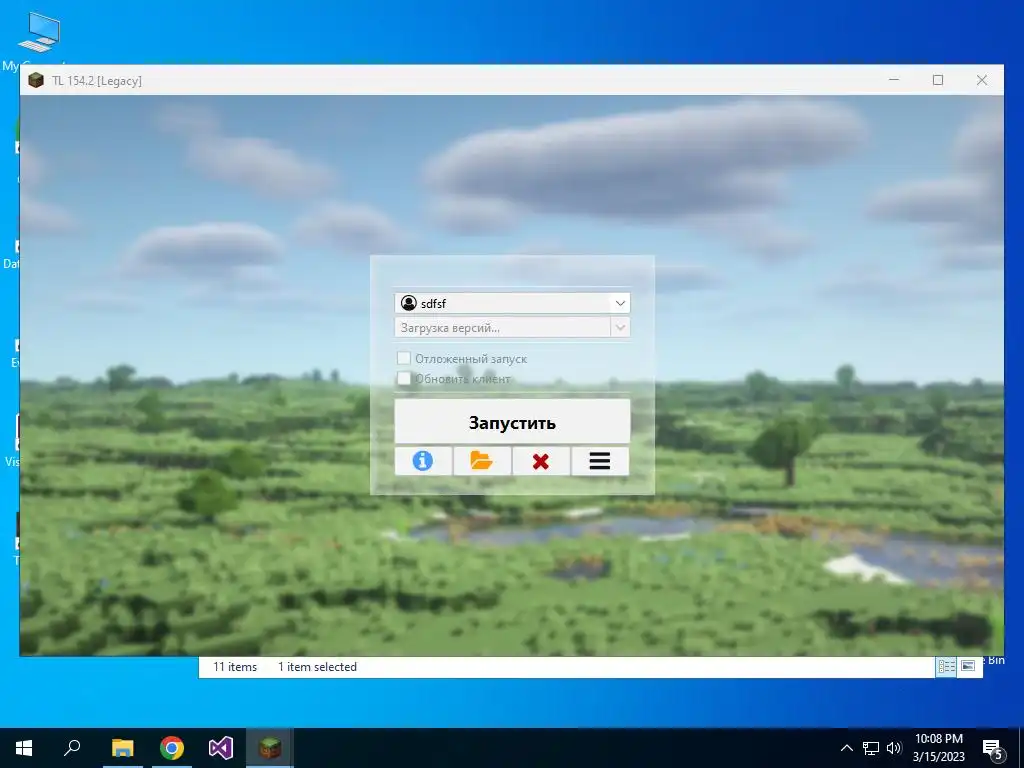
Task: Expand the sdfsf account dropdown arrow
Action: 620,303
